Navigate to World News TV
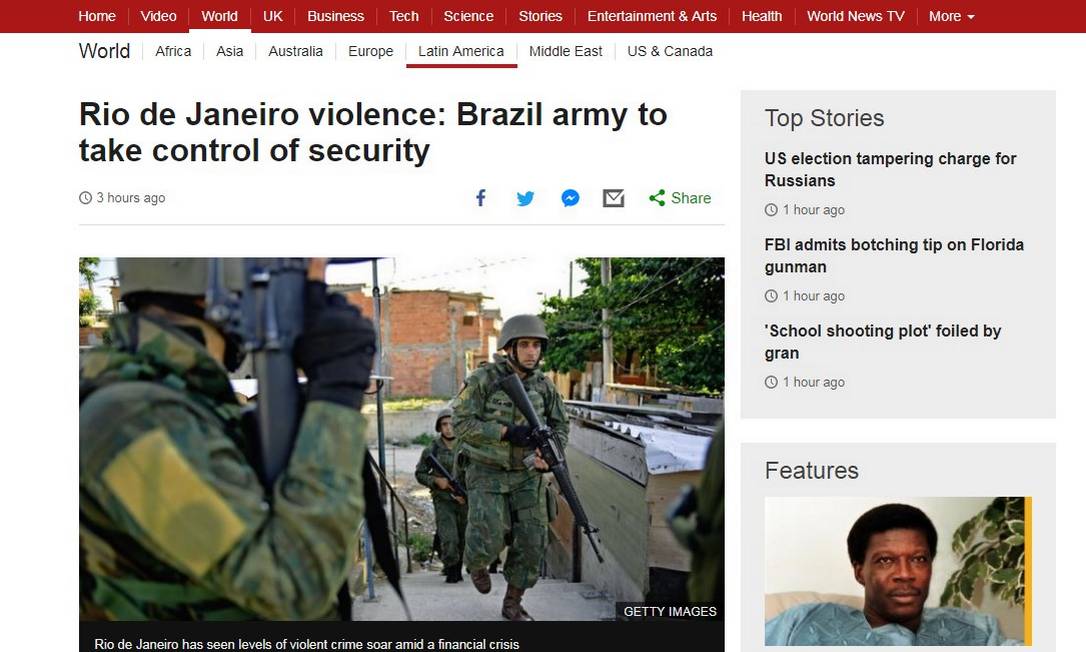 [855, 16]
